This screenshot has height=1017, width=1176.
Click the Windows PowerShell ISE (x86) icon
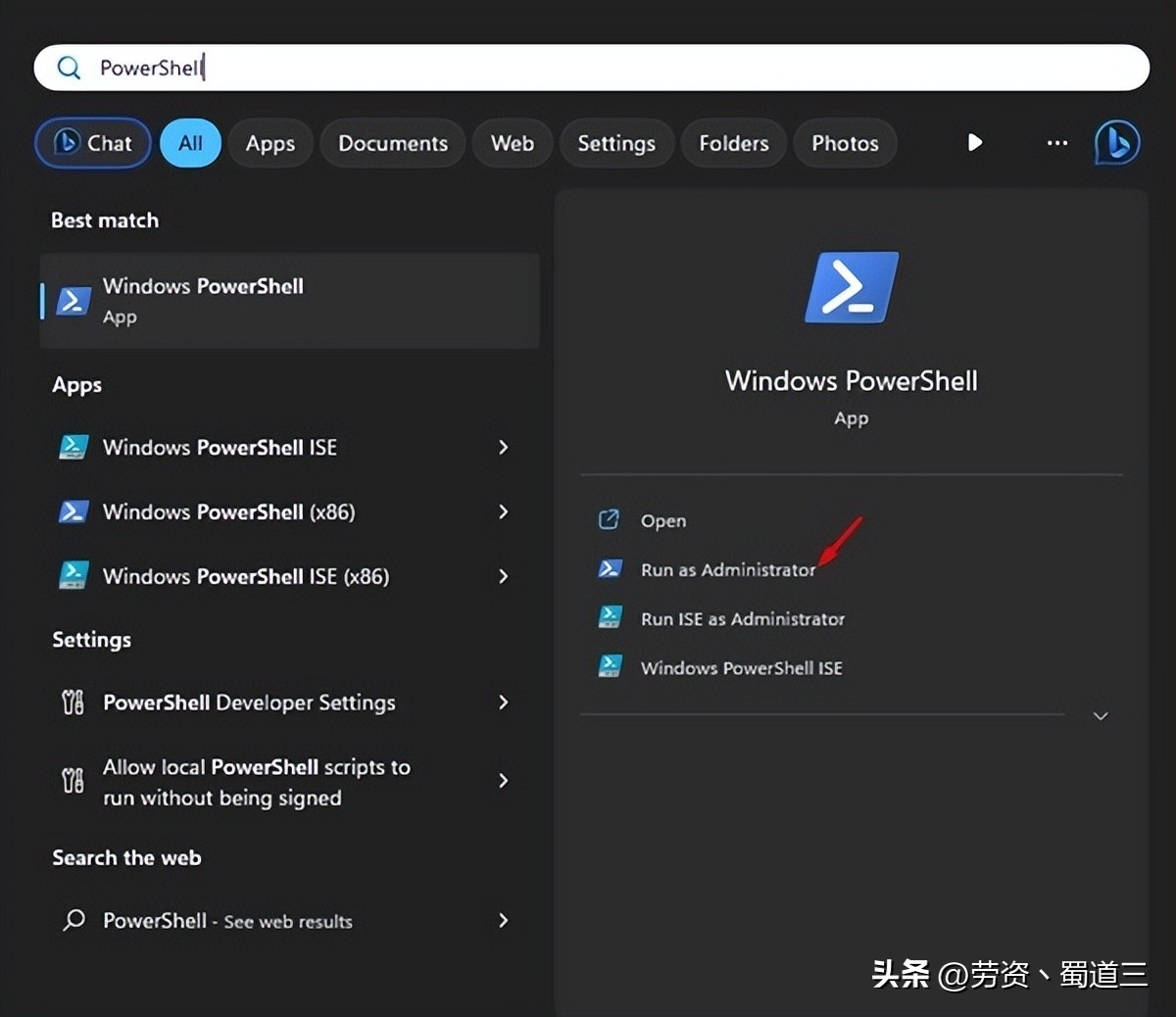[73, 576]
